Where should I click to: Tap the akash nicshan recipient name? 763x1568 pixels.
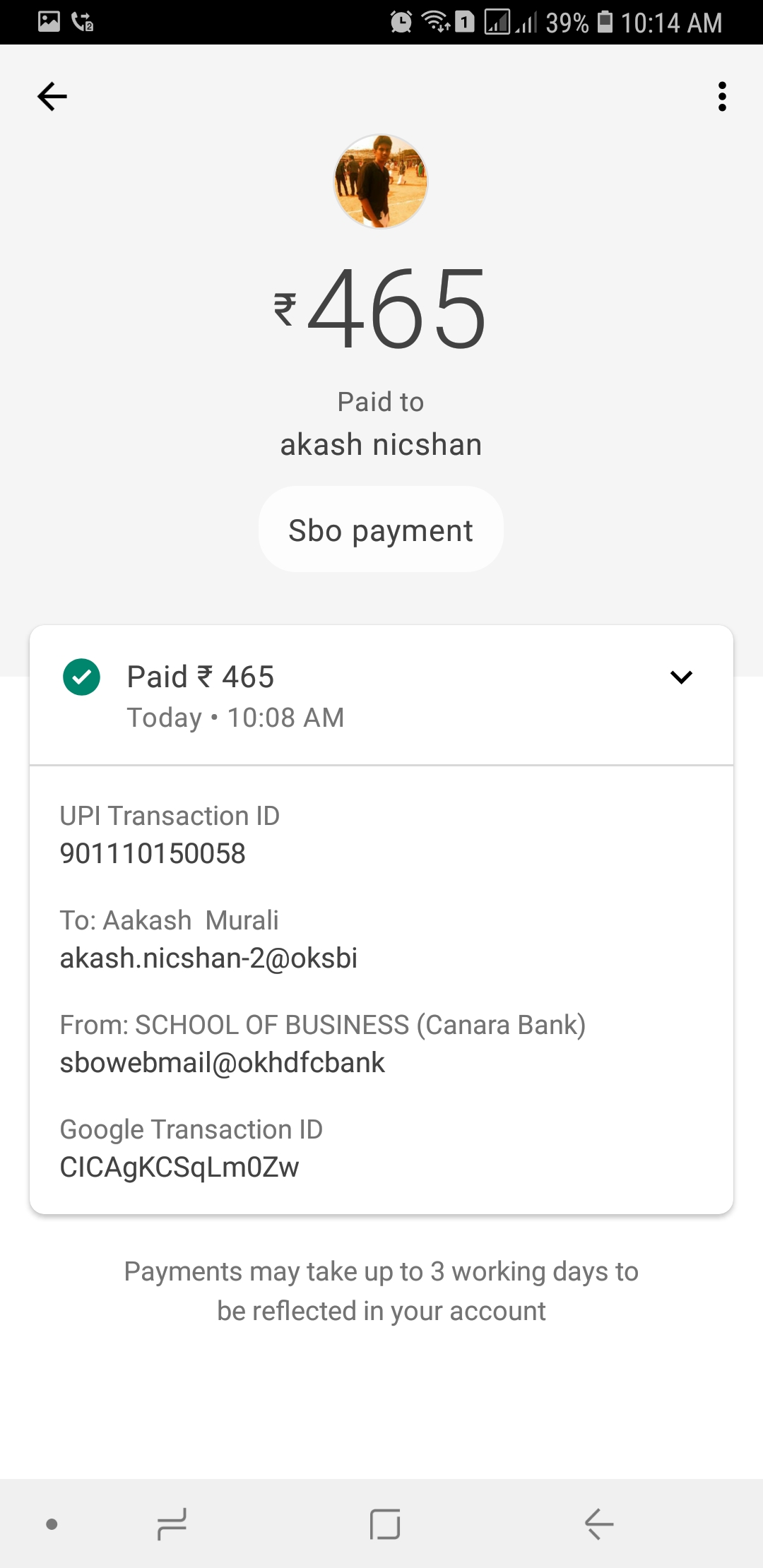pos(381,445)
